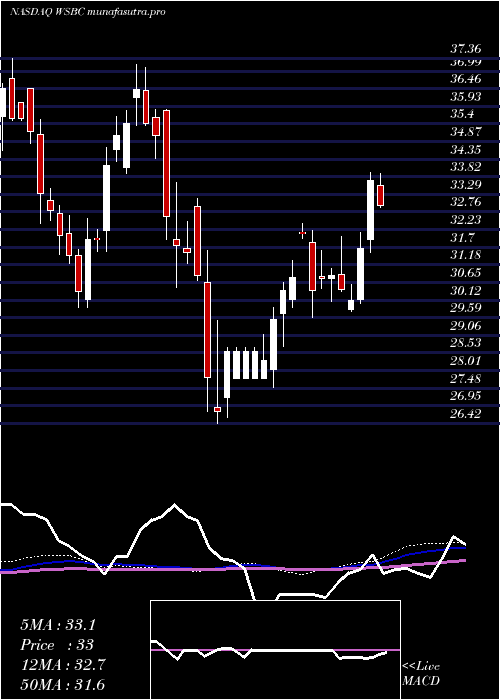The image size is (500, 700).
Task: Select the 32.23 price axis label
Action: pyautogui.click(x=466, y=220)
